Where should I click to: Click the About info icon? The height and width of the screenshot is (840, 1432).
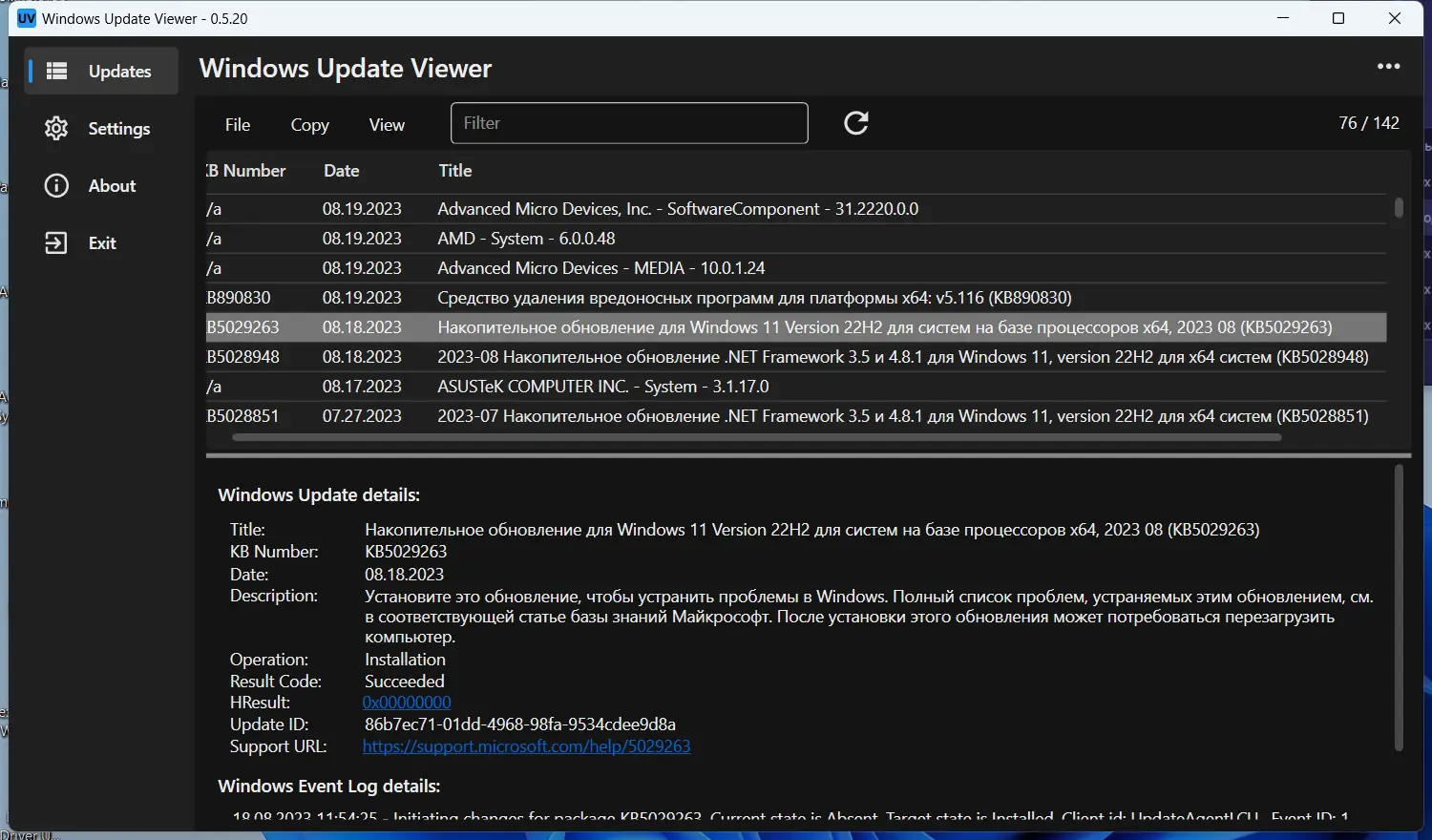pyautogui.click(x=56, y=185)
